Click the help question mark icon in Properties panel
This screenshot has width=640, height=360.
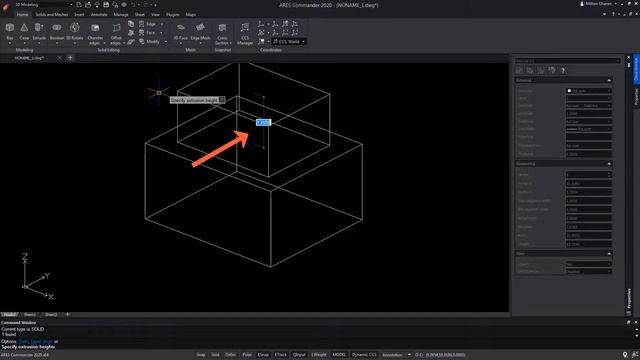pos(563,70)
